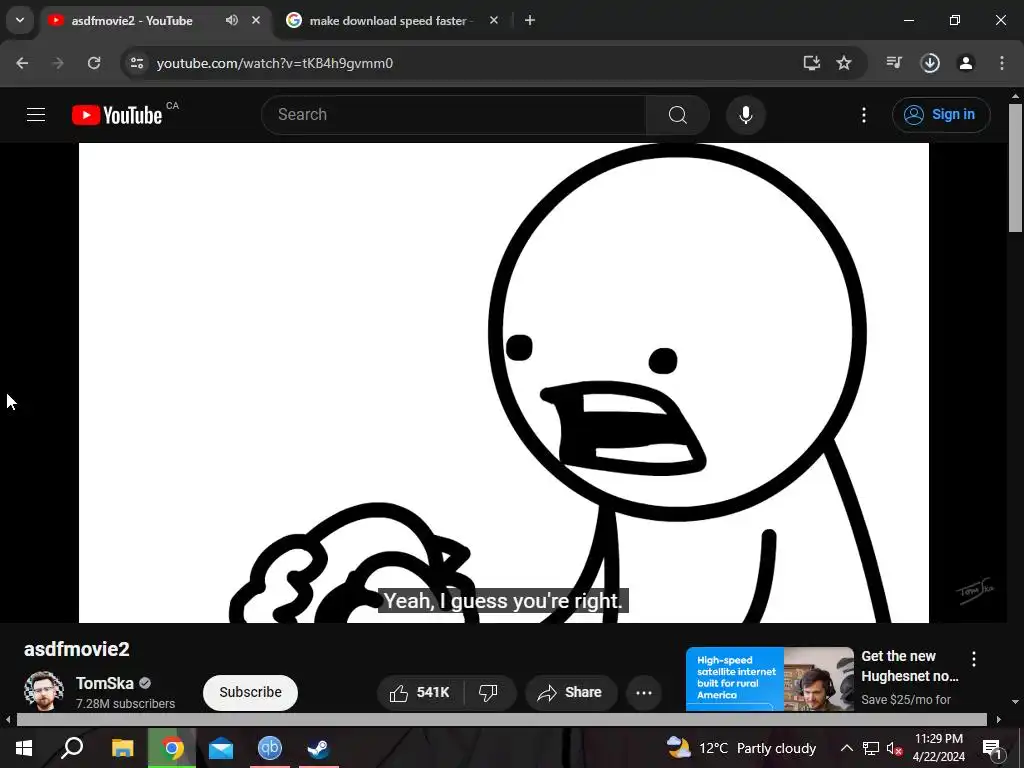Click the 7.28M subscribers text
1024x768 pixels.
(125, 703)
